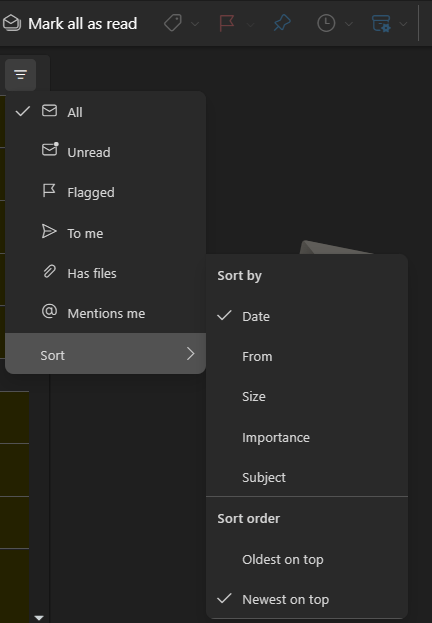The image size is (432, 623).
Task: Toggle the filter menu button
Action: click(x=21, y=75)
